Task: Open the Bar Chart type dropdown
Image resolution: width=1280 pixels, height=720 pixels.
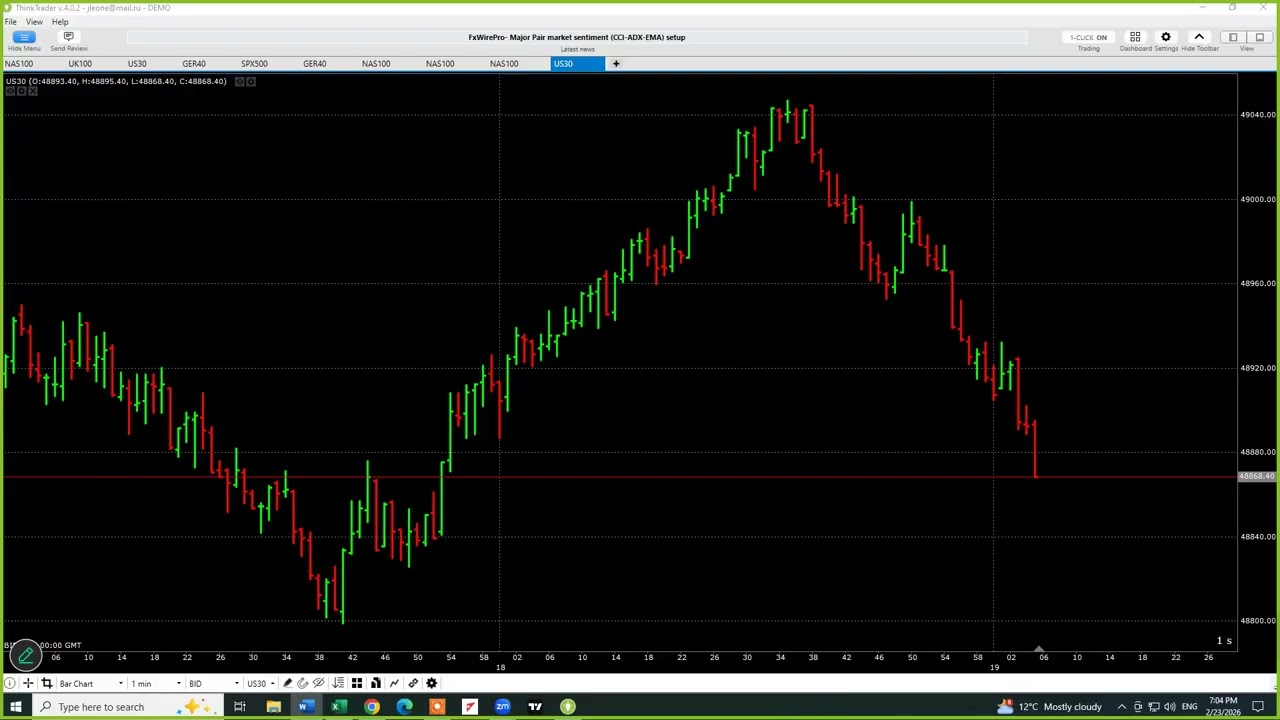Action: point(91,683)
